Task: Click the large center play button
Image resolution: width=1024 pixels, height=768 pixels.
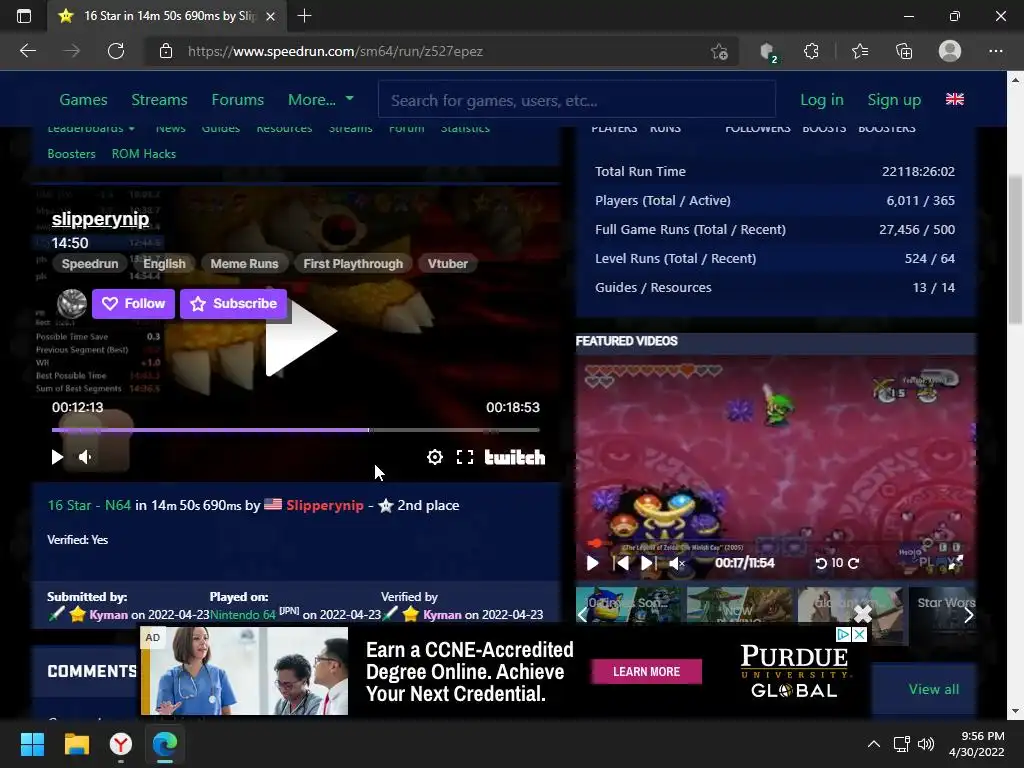Action: coord(300,331)
